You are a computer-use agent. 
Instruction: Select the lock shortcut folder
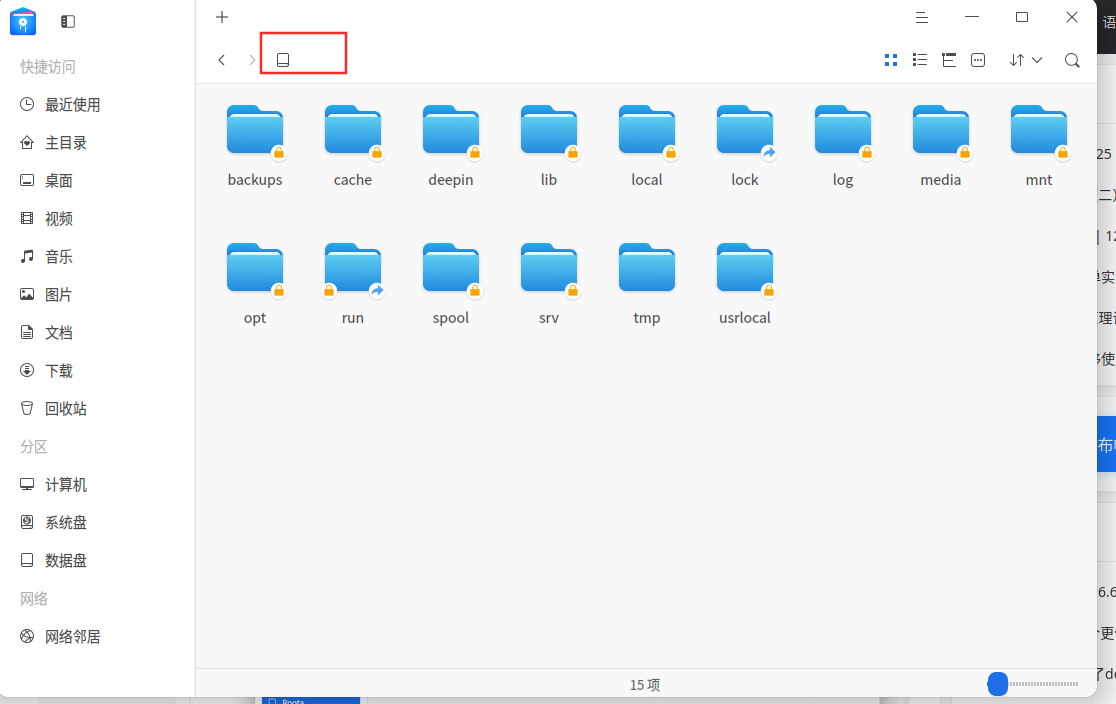coord(745,145)
